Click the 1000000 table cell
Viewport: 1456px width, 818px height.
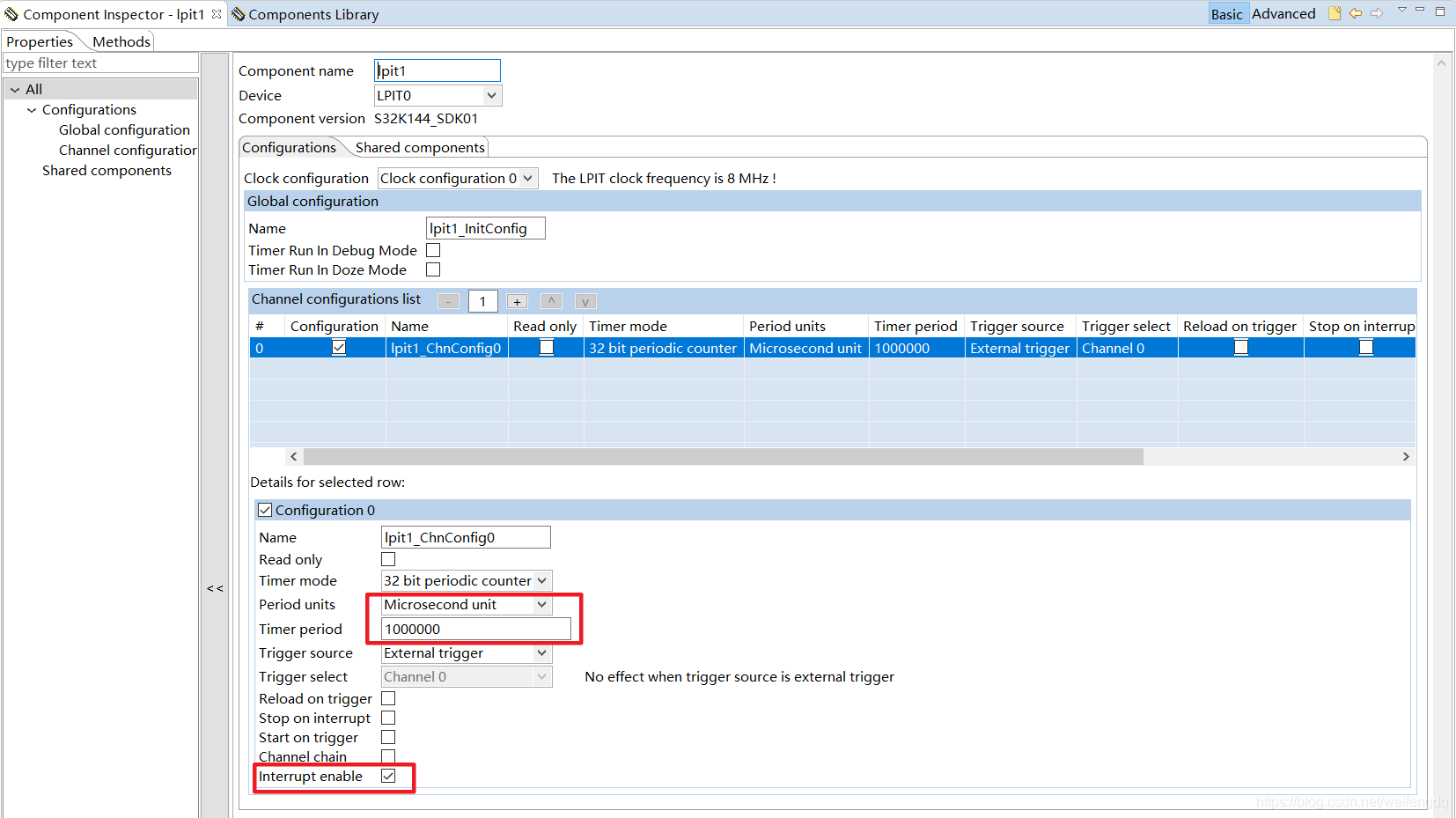[x=916, y=348]
